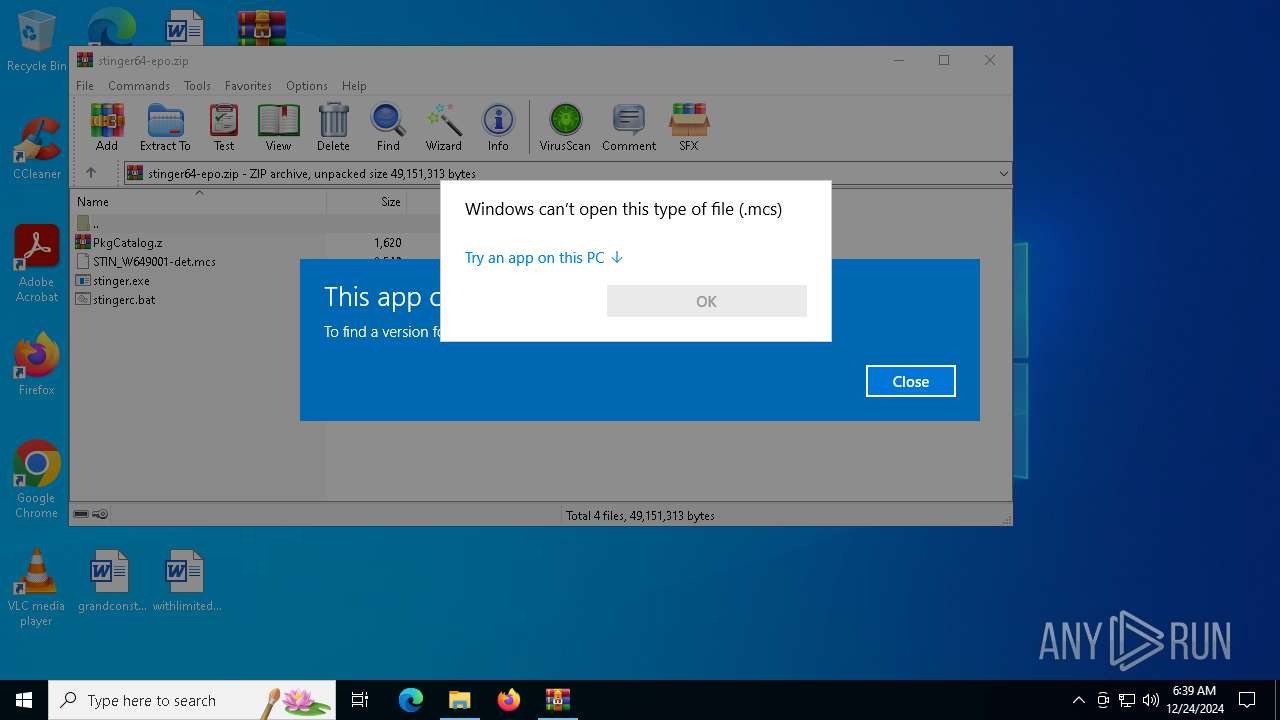Open the network tray icon
1280x720 pixels.
pos(1127,700)
